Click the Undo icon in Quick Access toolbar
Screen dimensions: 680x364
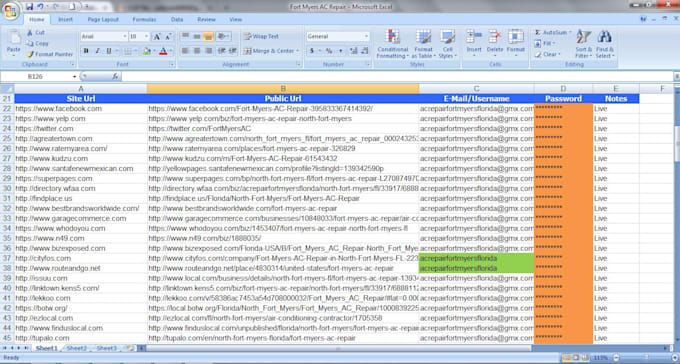click(40, 7)
